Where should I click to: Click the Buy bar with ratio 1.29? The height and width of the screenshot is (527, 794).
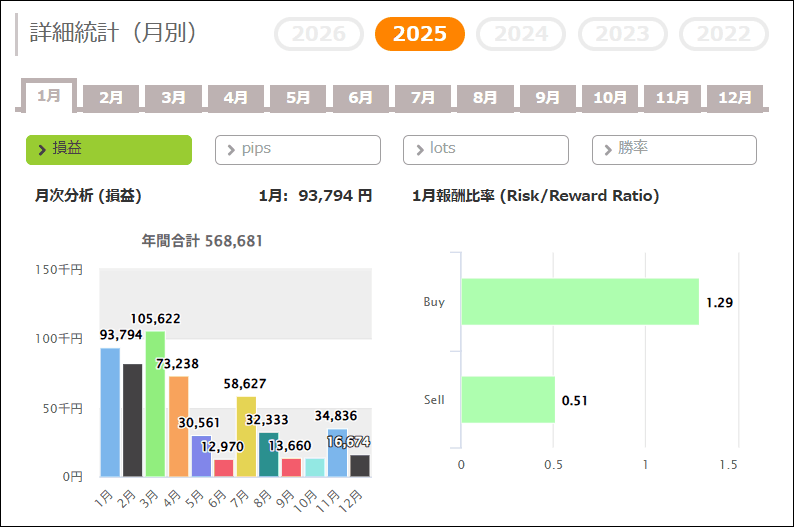pyautogui.click(x=580, y=302)
